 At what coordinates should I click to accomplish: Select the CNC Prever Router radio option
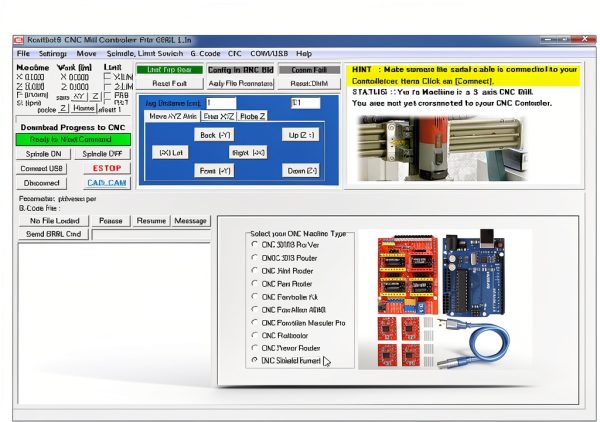[254, 348]
